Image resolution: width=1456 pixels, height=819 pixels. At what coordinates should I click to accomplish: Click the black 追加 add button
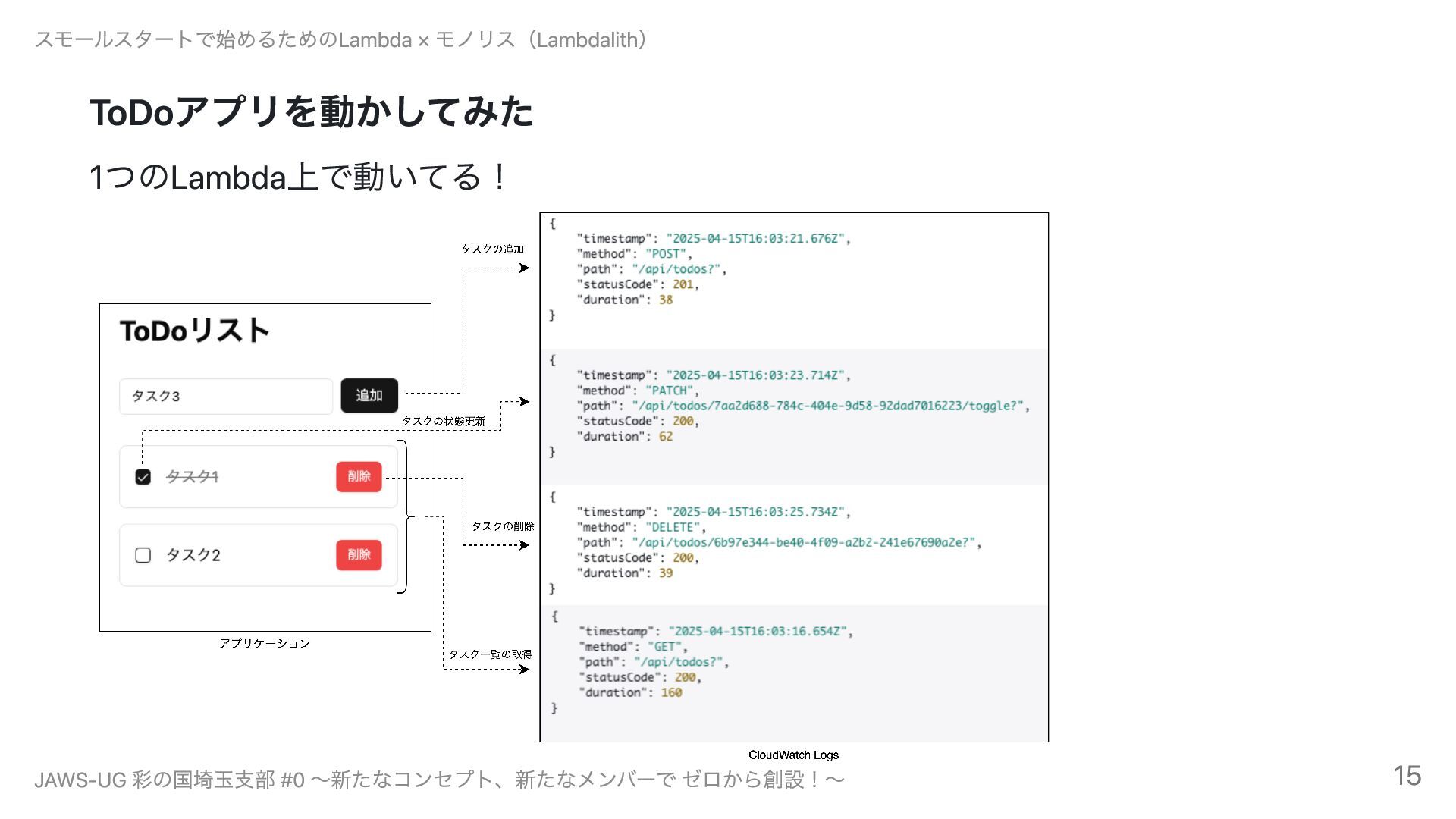(369, 395)
